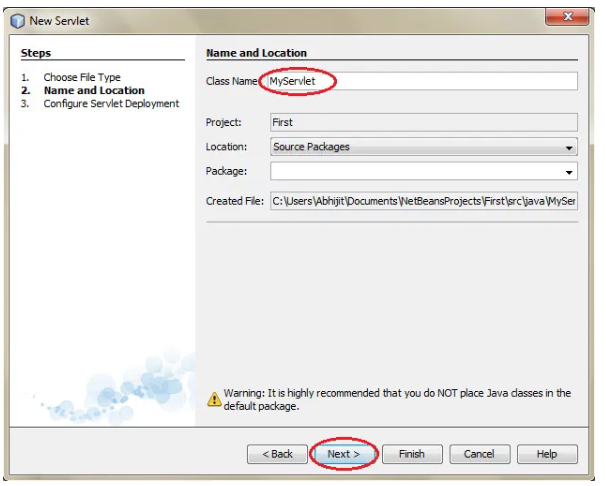
Task: Expand the Package dropdown arrow
Action: (569, 172)
